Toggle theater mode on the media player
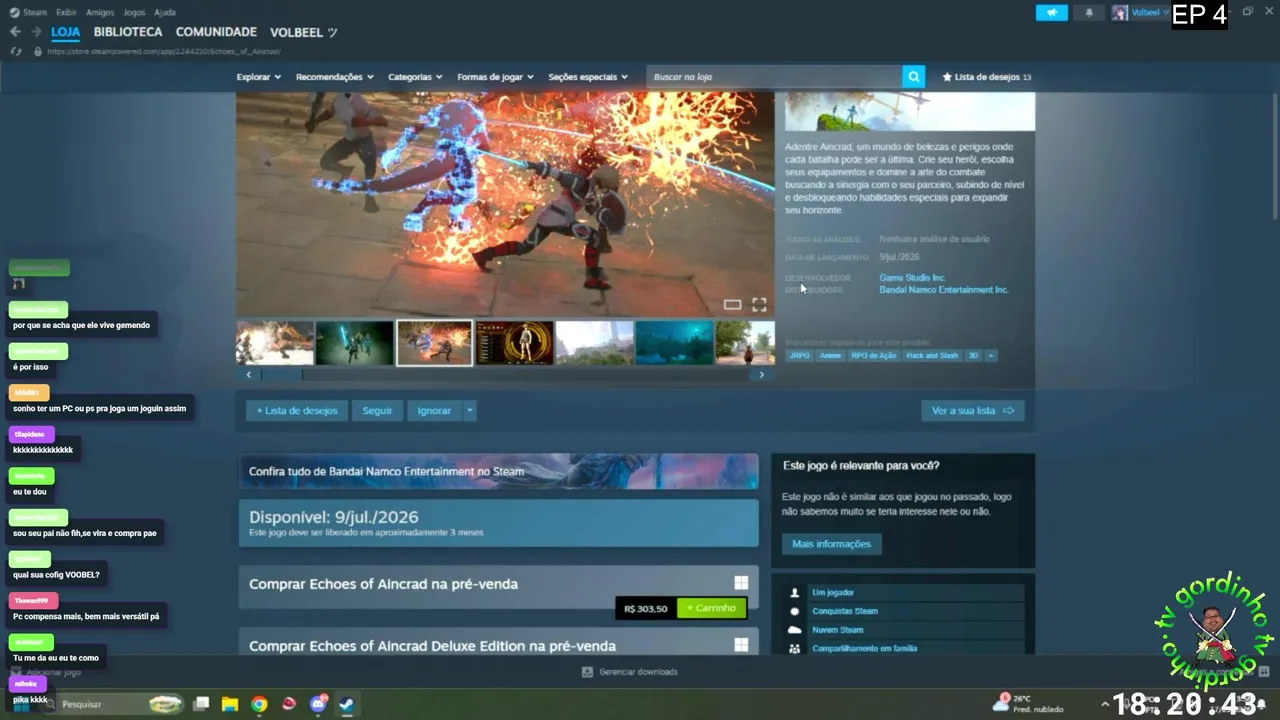Image resolution: width=1280 pixels, height=720 pixels. 732,304
